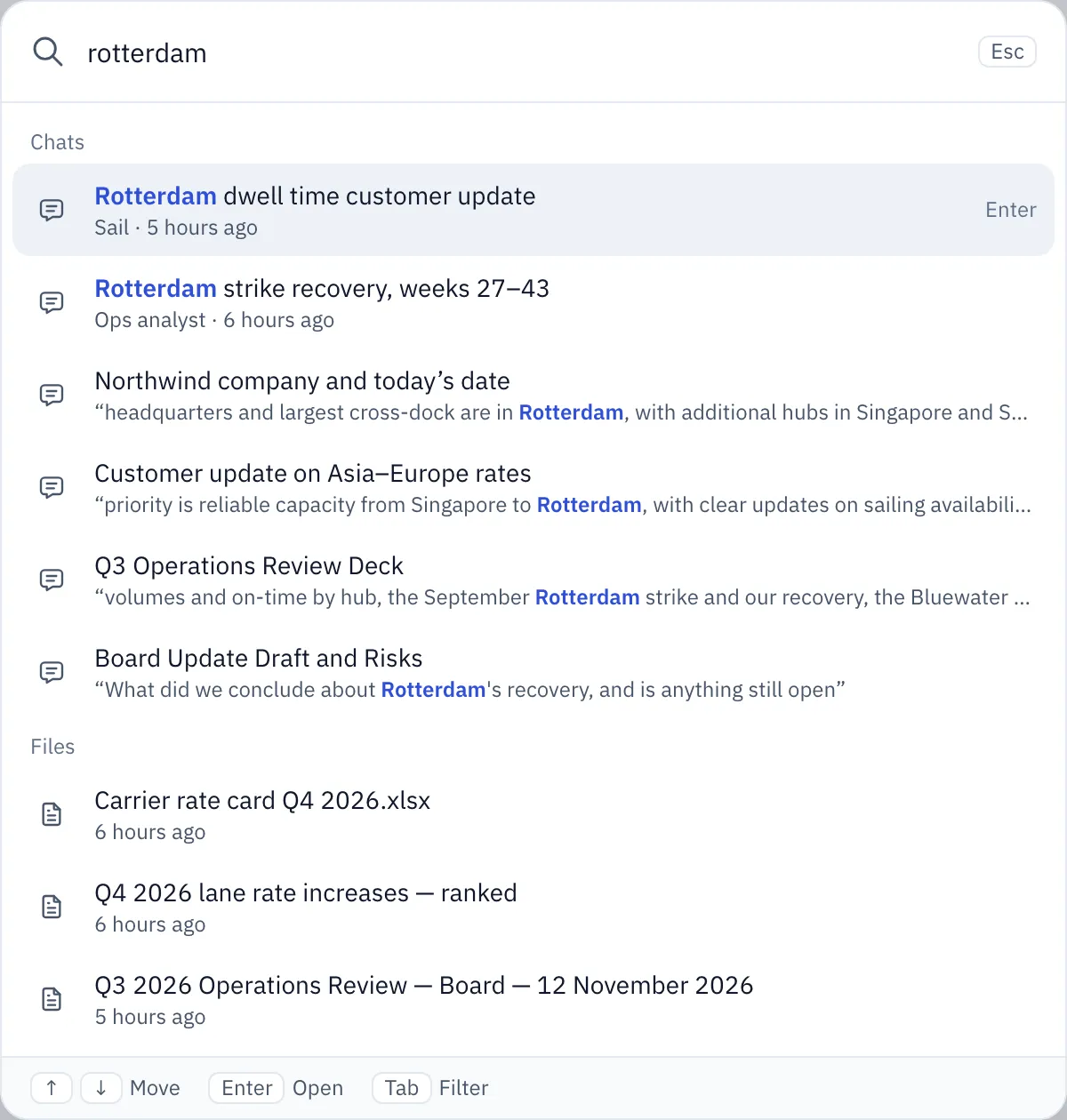Image resolution: width=1067 pixels, height=1120 pixels.
Task: Open 'Rotterdam strike recovery, weeks 27–43' chat
Action: [533, 302]
